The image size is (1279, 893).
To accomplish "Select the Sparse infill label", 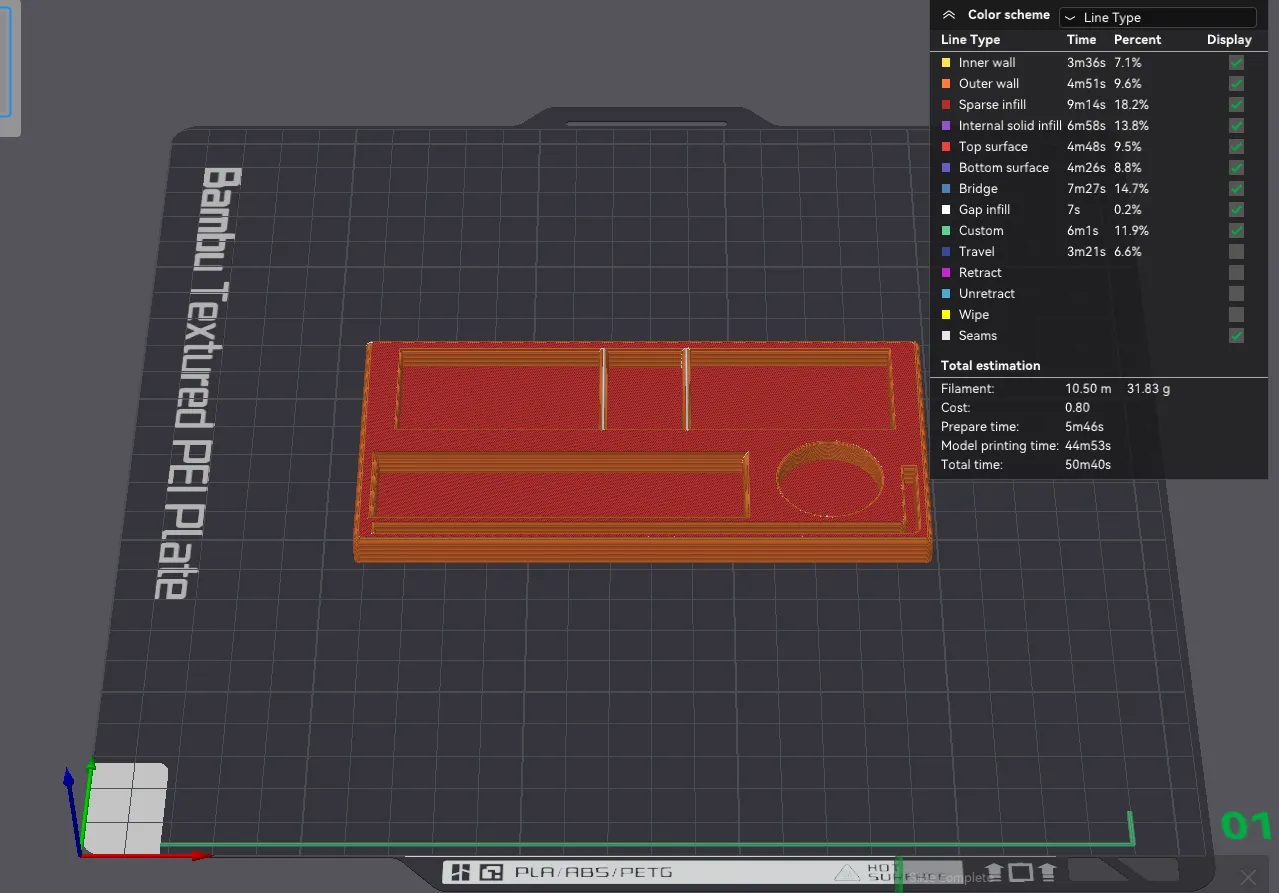I will tap(992, 105).
